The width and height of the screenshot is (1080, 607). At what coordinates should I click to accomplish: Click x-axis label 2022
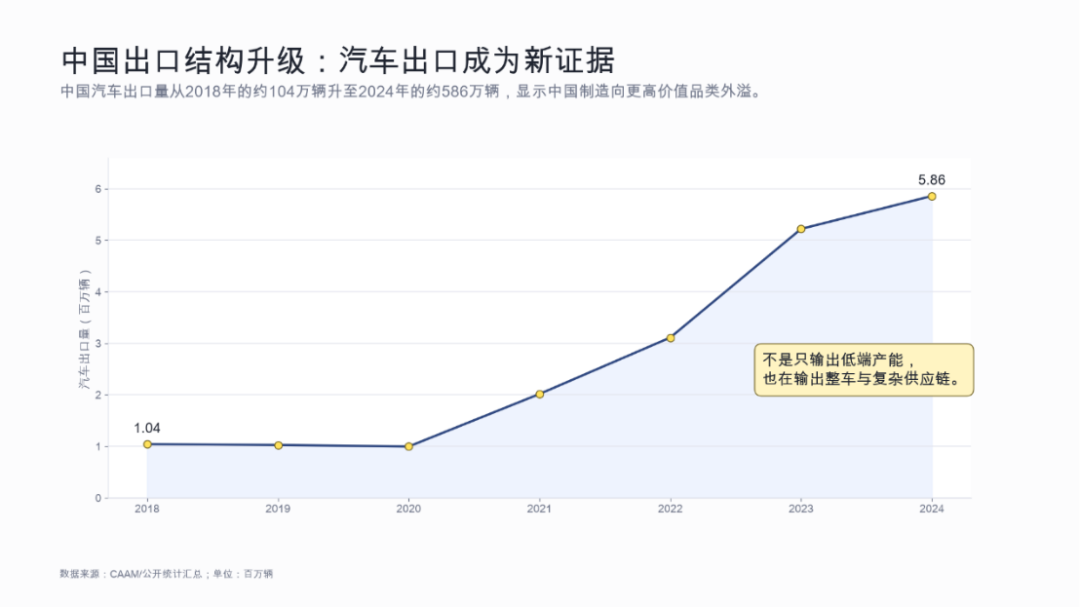tap(671, 509)
